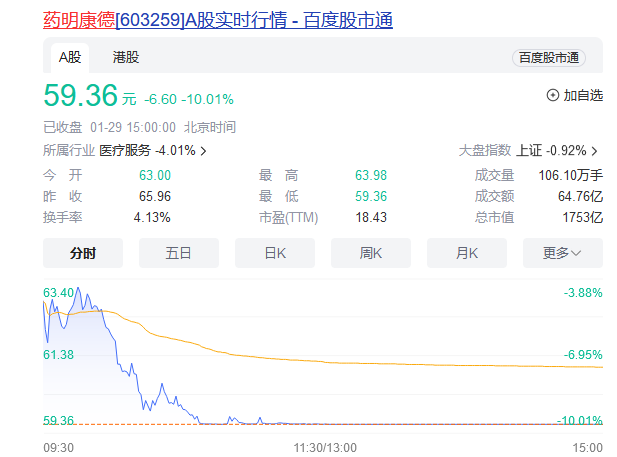Click the change value -6.60 -10.01%

(x=189, y=99)
